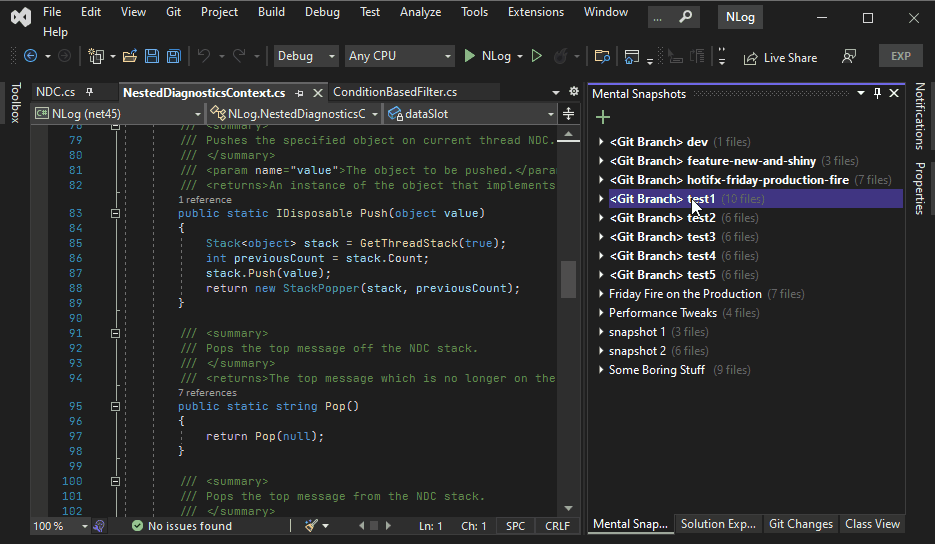The height and width of the screenshot is (544, 935).
Task: Click the IntelliCode icon in status bar
Action: (x=100, y=526)
